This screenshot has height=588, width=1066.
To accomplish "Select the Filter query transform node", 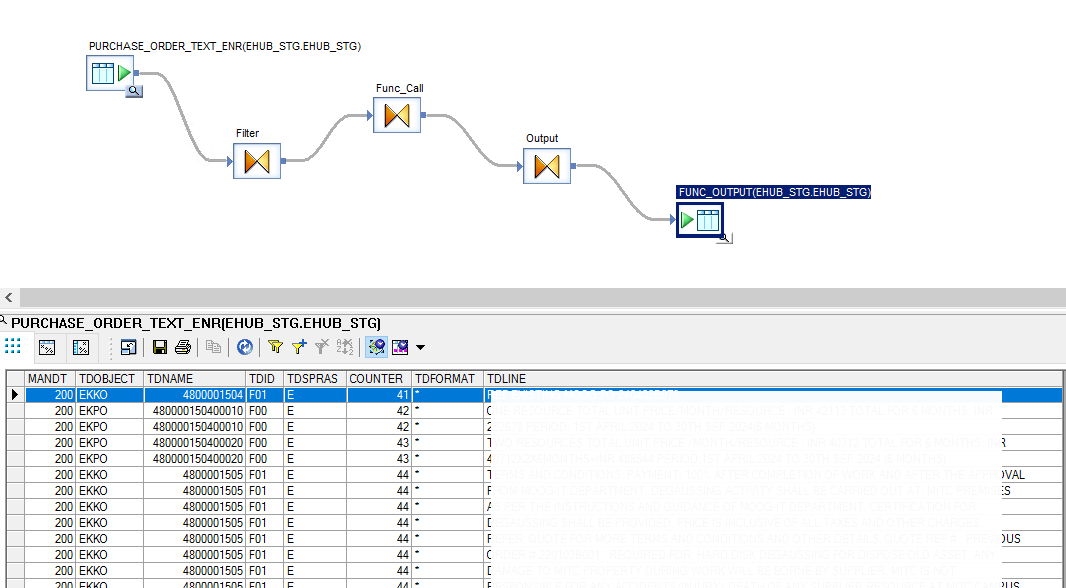I will pos(257,161).
